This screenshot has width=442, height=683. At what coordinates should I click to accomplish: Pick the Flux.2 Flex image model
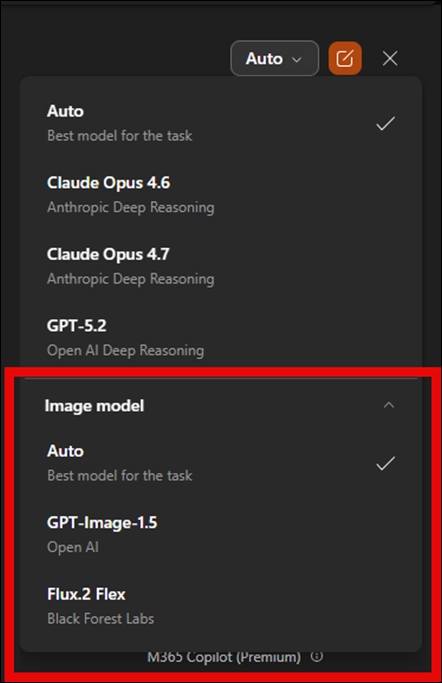[221, 606]
